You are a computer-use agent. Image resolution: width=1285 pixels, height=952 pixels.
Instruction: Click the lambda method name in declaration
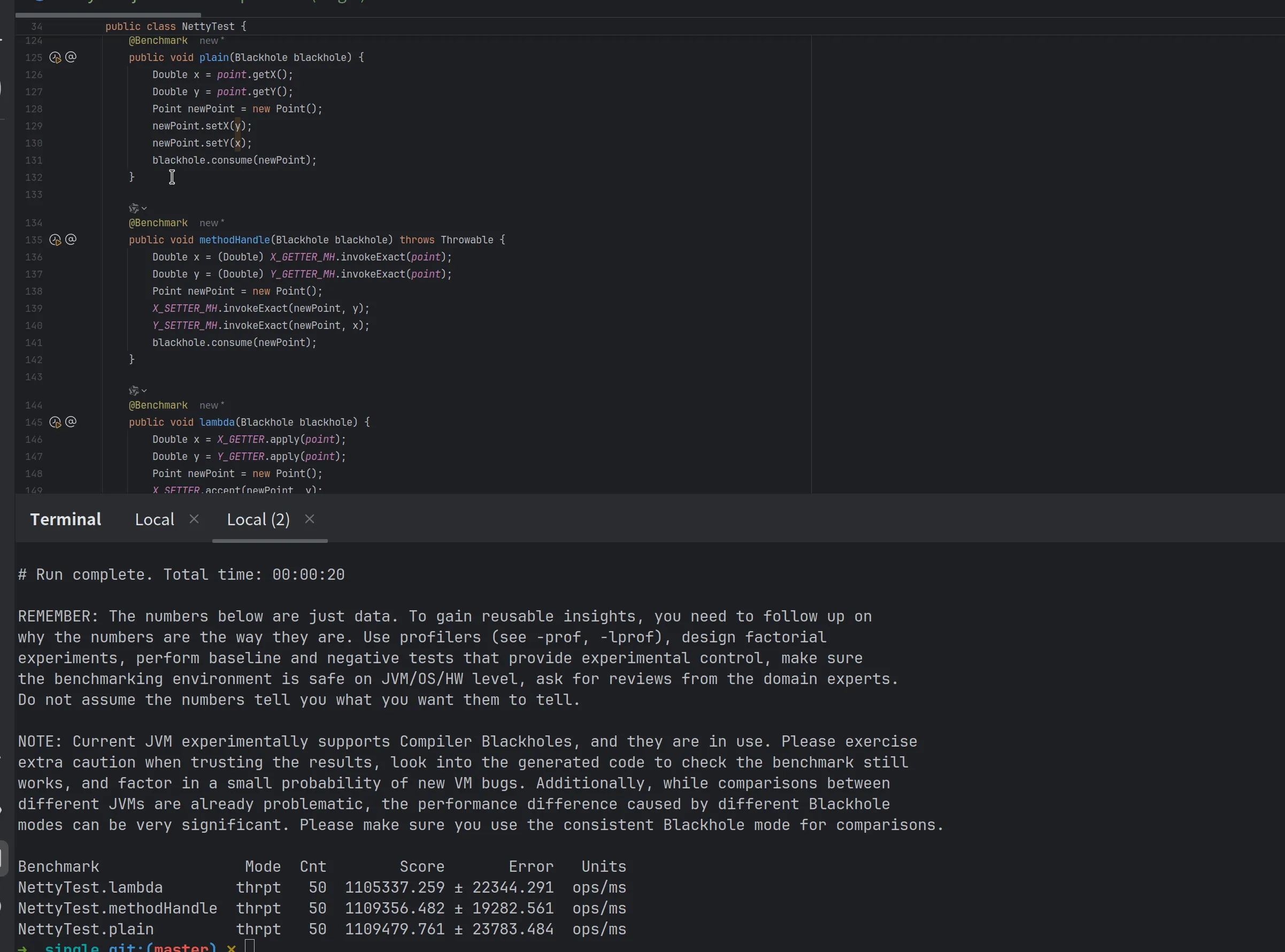pos(217,423)
